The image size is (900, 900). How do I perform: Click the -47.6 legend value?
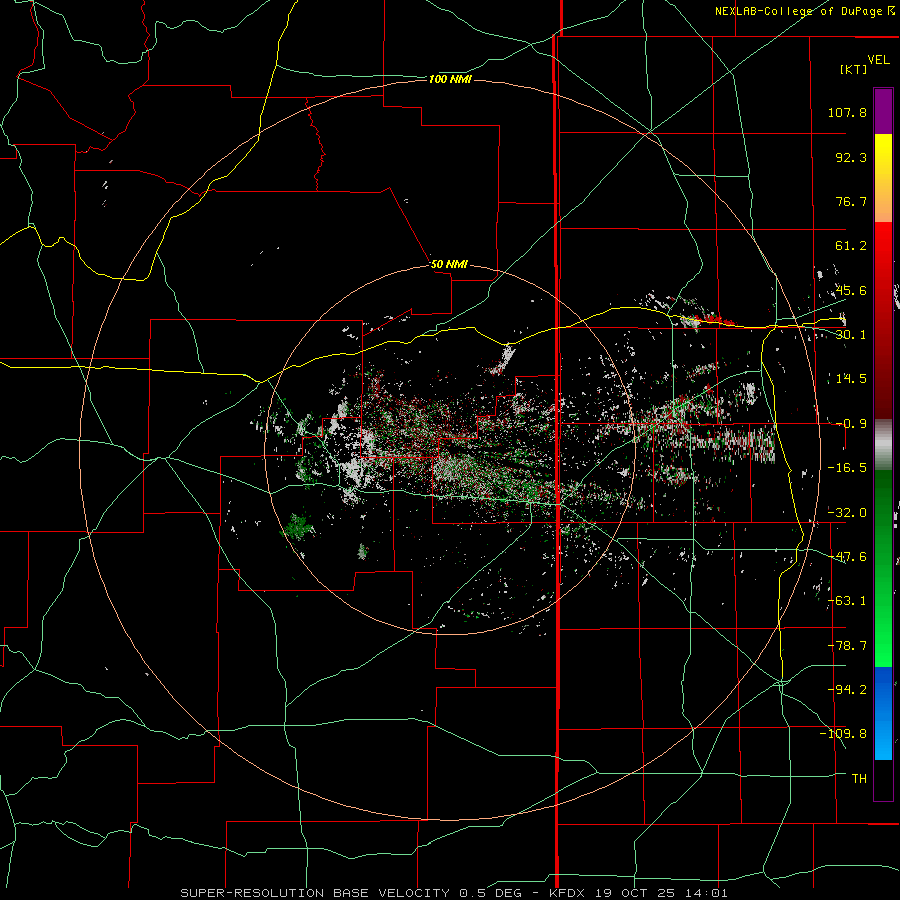click(847, 557)
